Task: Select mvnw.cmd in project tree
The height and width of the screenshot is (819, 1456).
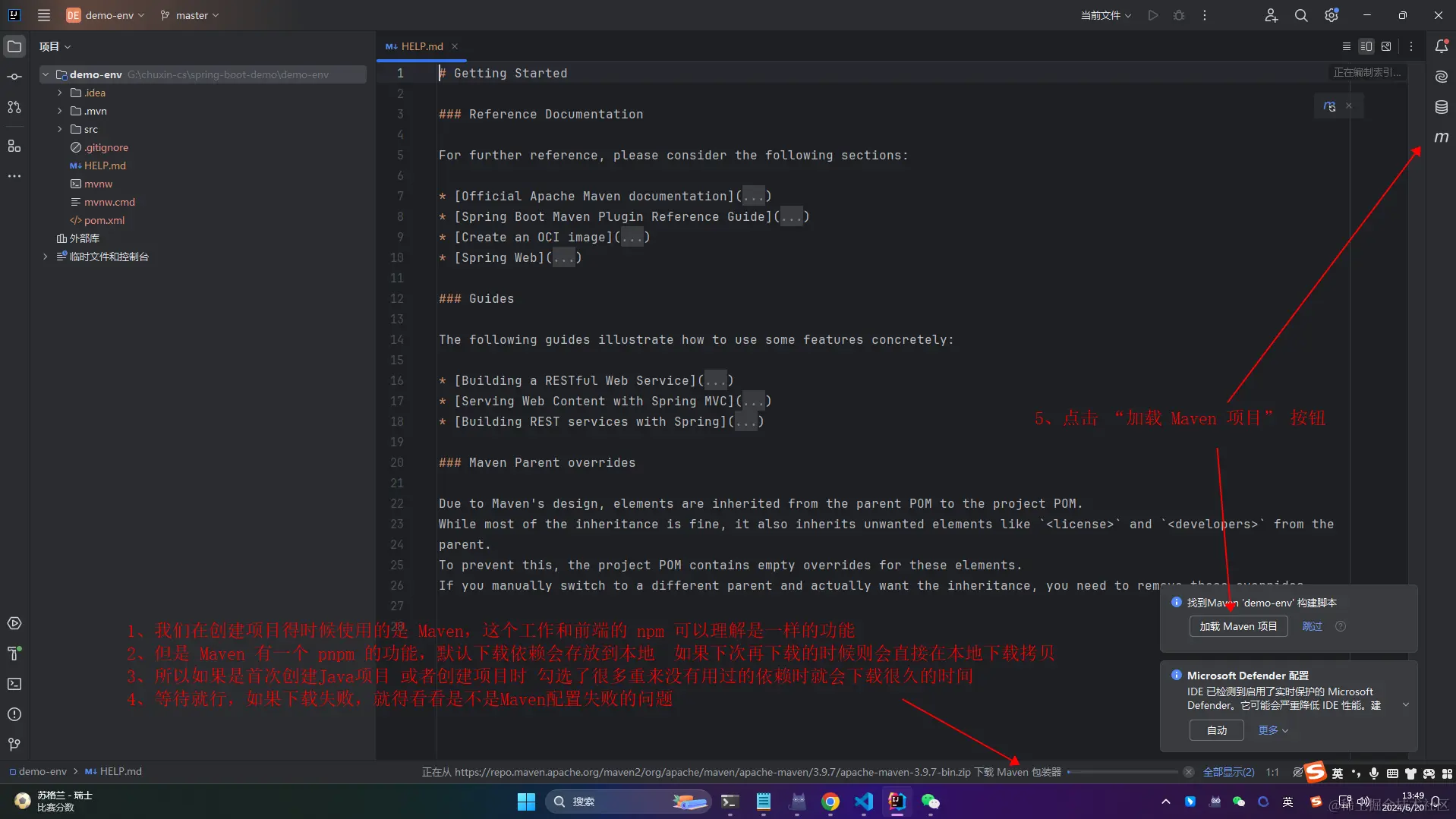Action: tap(102, 202)
